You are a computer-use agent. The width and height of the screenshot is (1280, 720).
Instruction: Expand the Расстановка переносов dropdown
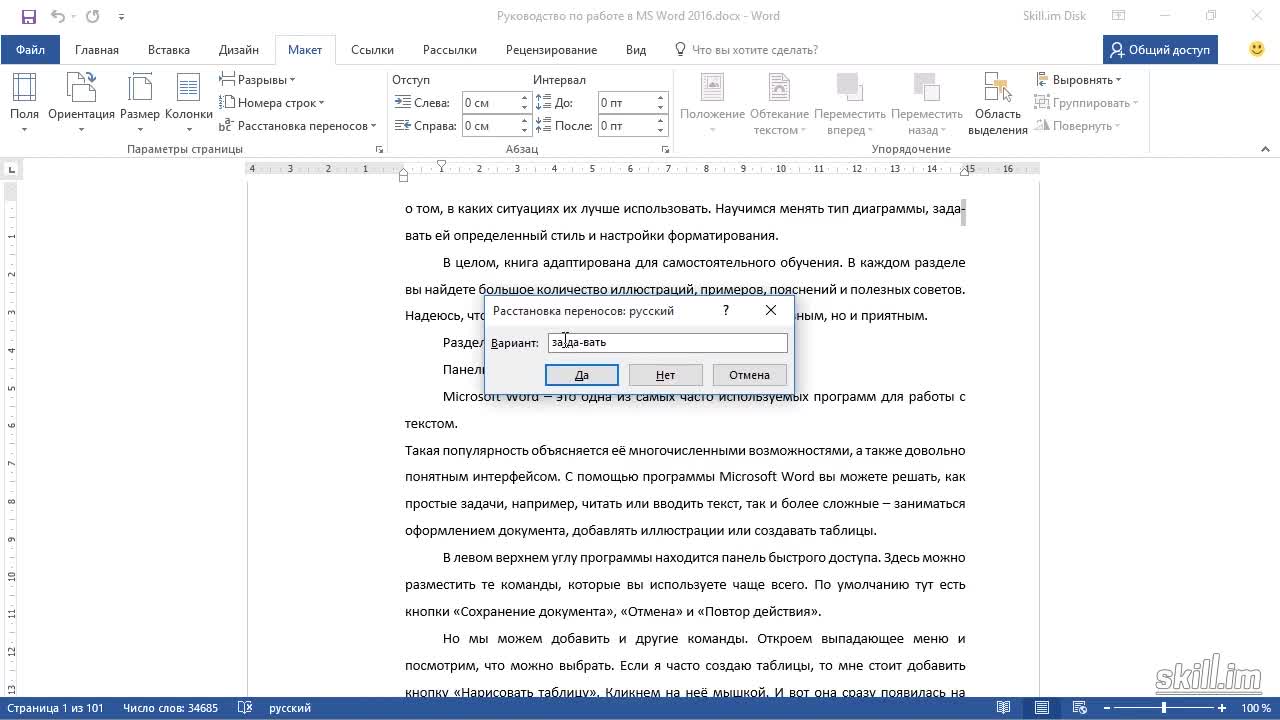click(x=297, y=126)
